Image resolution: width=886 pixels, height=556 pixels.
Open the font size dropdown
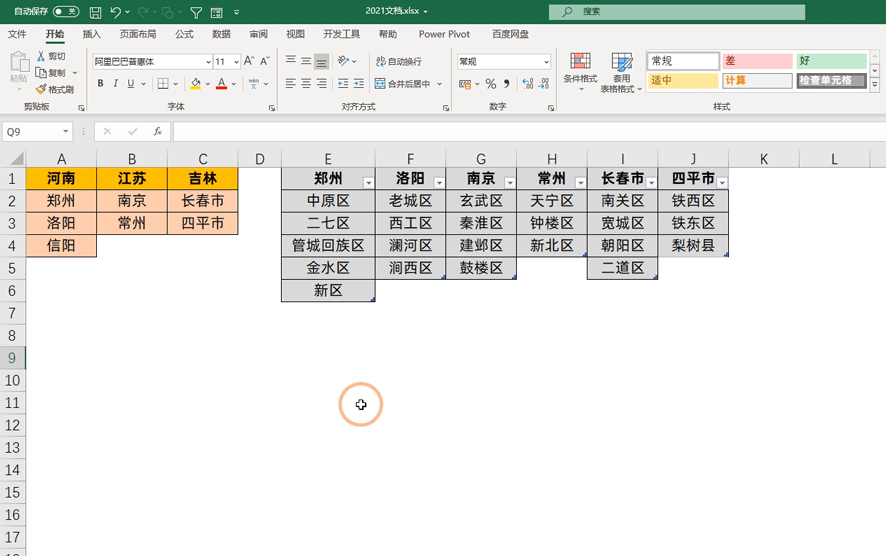click(x=236, y=62)
